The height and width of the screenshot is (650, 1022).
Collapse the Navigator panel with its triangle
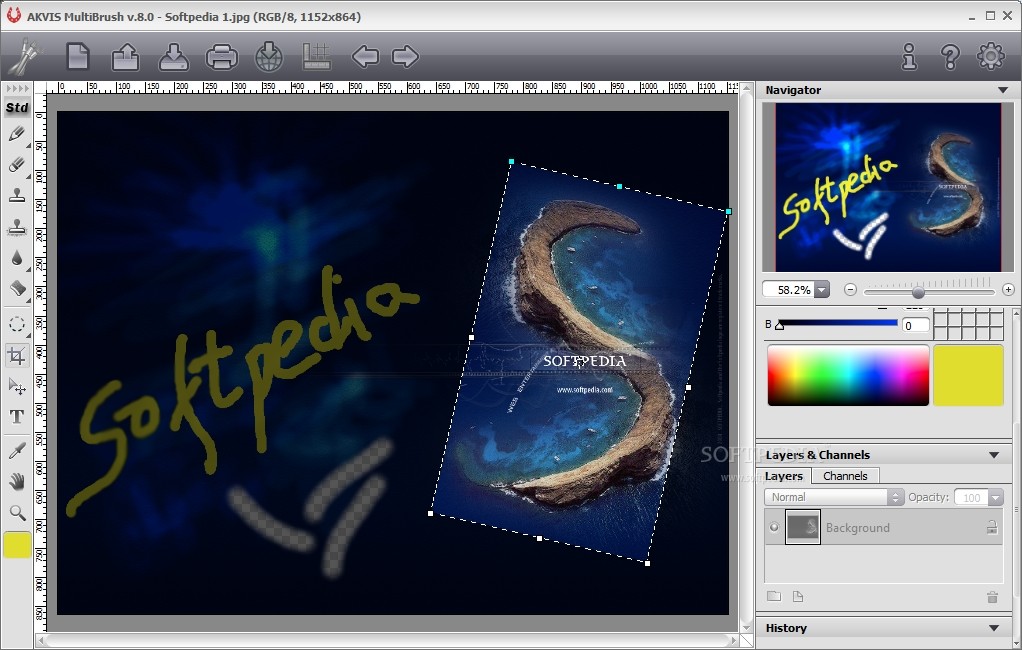pos(1002,90)
